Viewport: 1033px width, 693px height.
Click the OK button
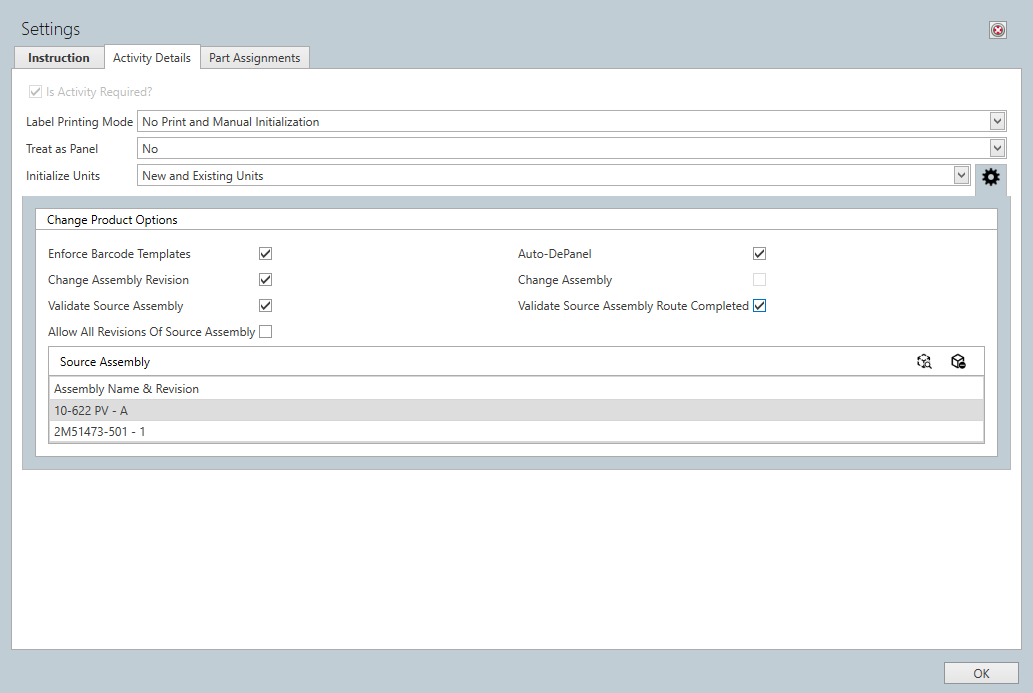click(x=981, y=672)
